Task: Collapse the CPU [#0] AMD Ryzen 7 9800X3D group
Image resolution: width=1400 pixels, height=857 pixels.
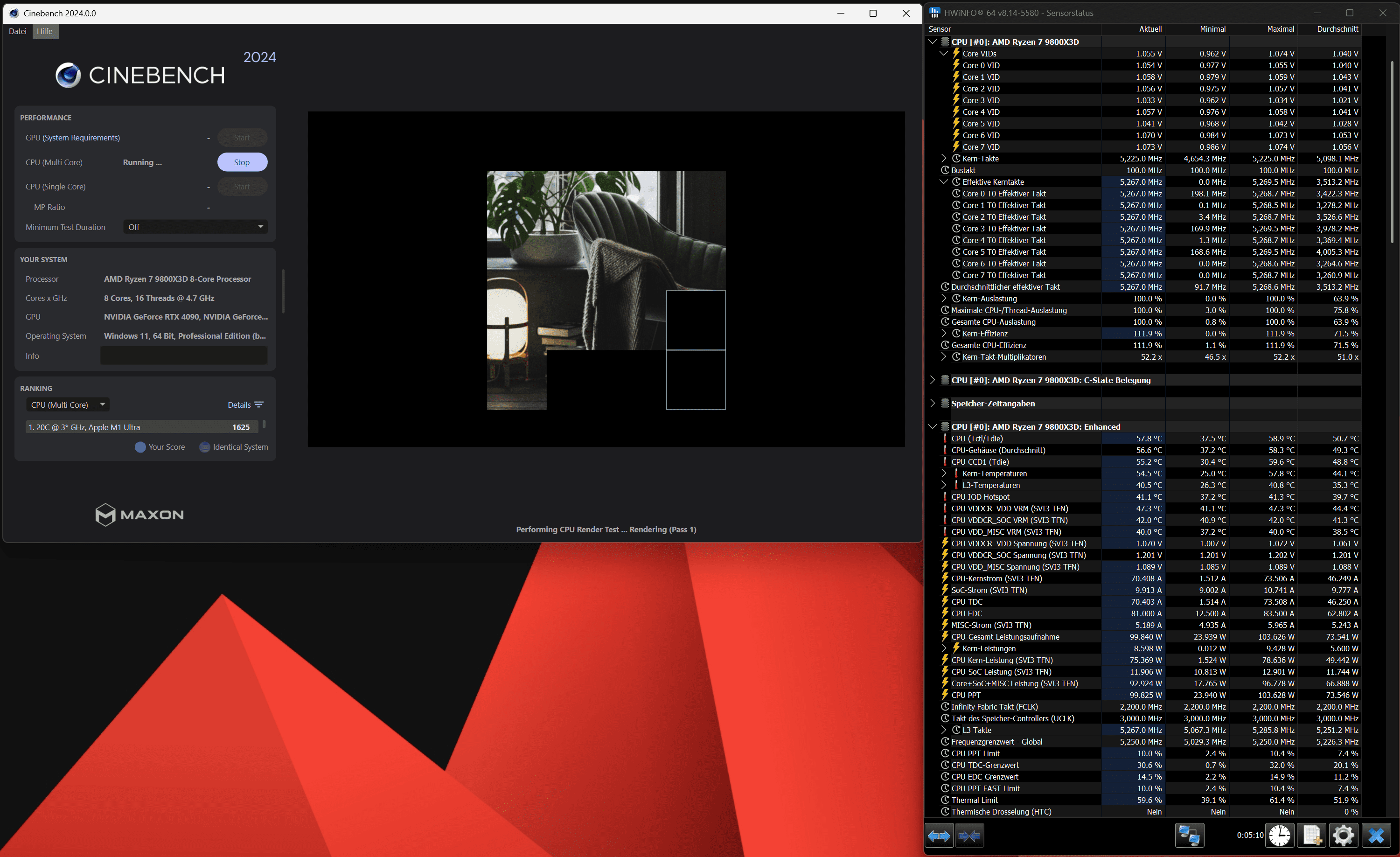Action: (x=933, y=42)
